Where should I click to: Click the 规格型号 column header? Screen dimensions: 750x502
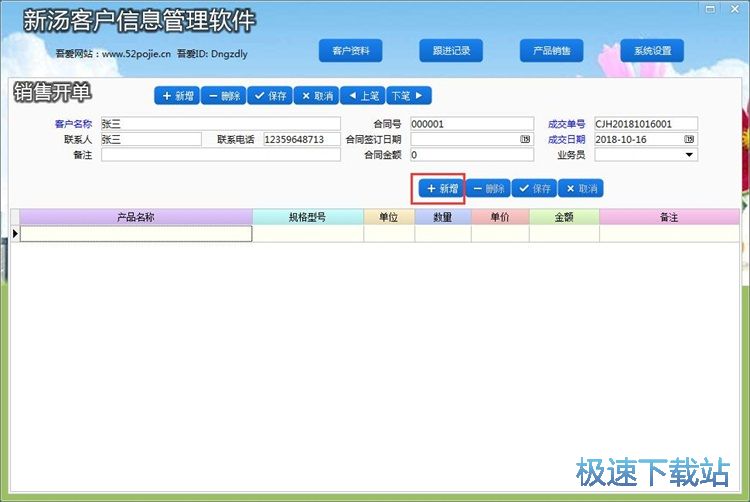[x=308, y=217]
